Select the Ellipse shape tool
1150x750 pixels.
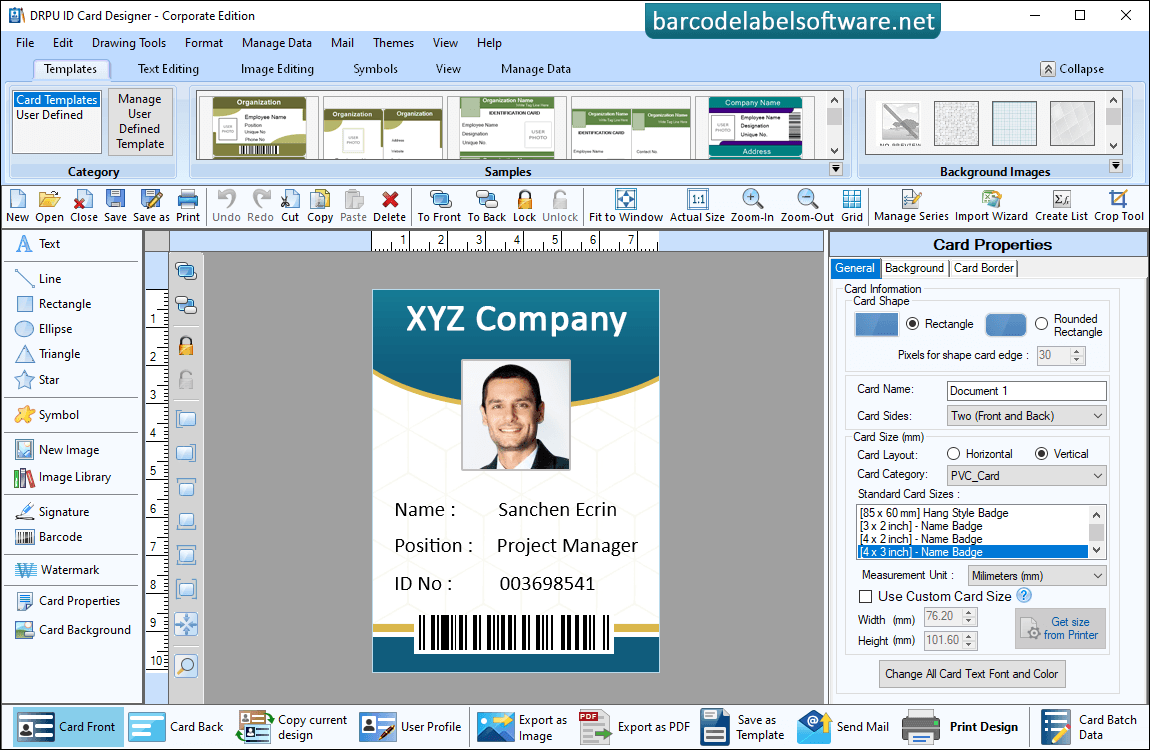(44, 329)
